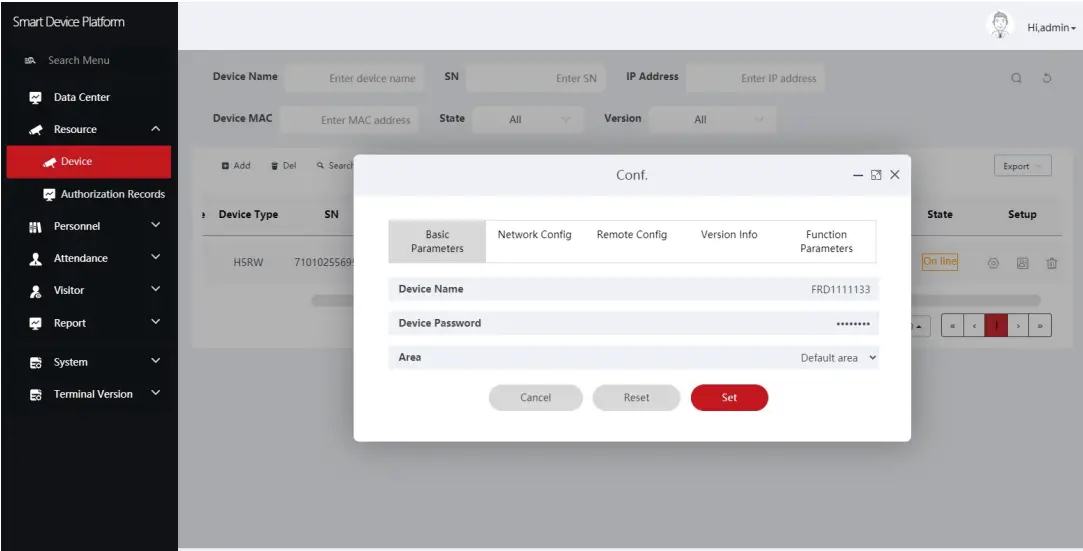
Task: Click the On line state label
Action: click(x=940, y=262)
